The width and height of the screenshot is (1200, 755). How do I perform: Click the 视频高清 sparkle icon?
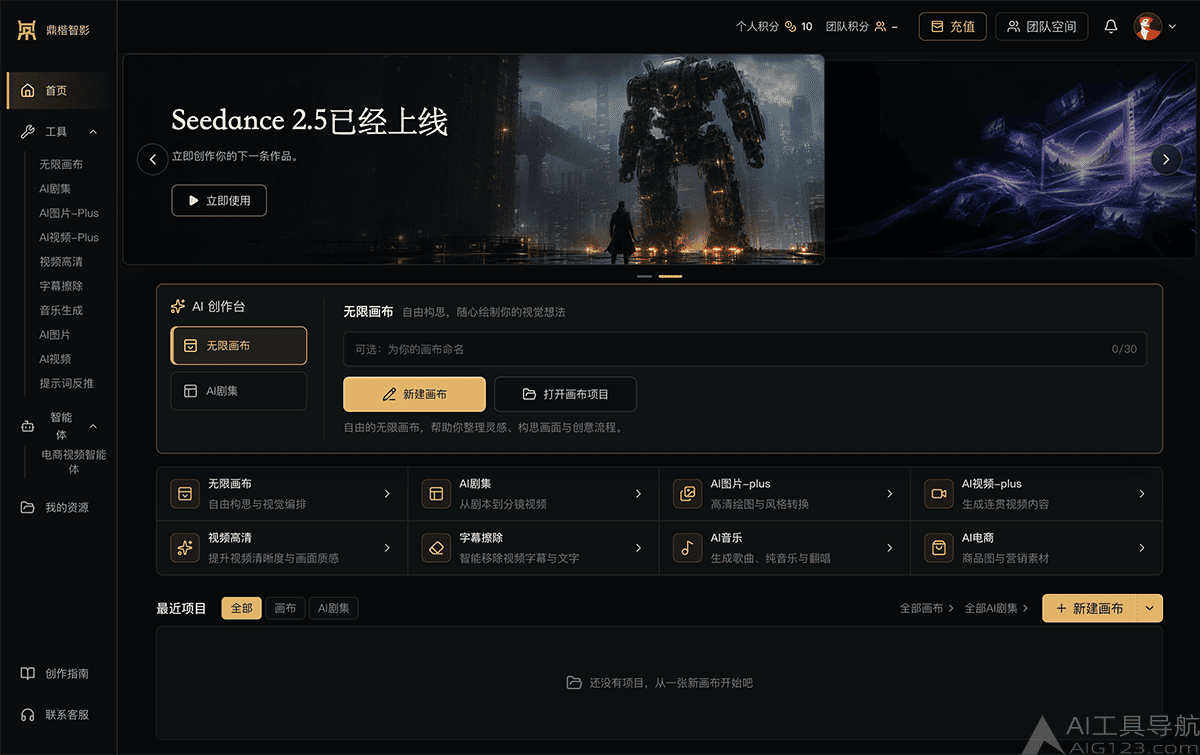185,548
